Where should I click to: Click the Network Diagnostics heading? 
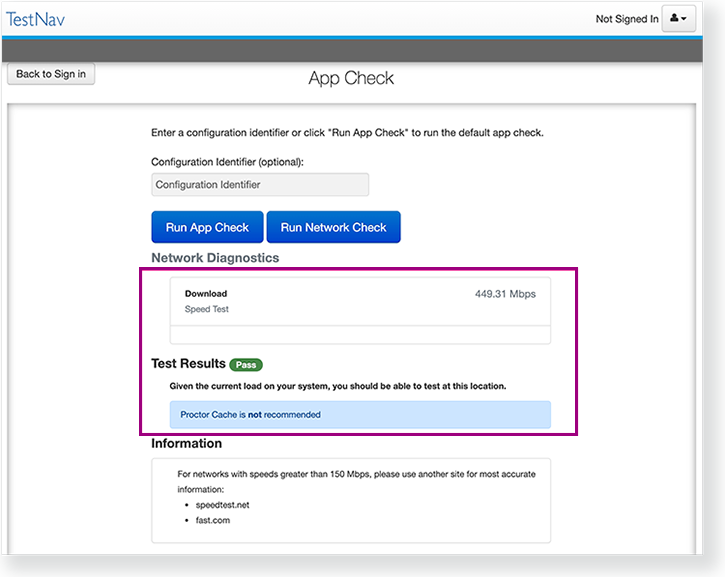tap(215, 258)
